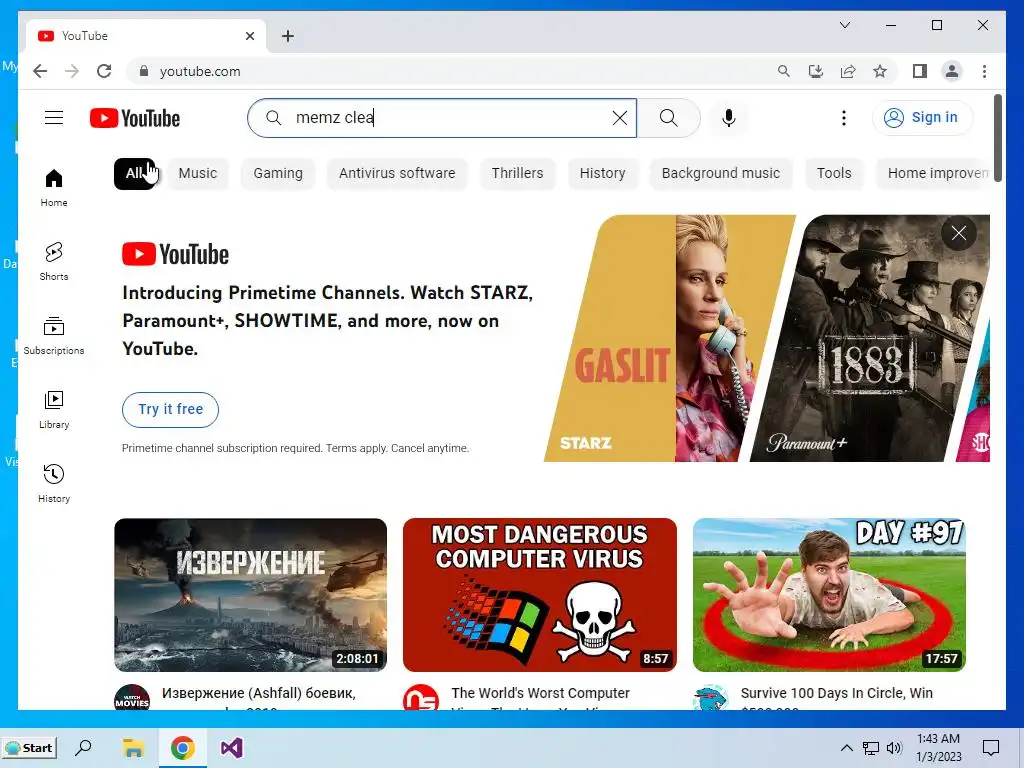Share this page icon in address bar
The image size is (1024, 768).
(x=848, y=71)
